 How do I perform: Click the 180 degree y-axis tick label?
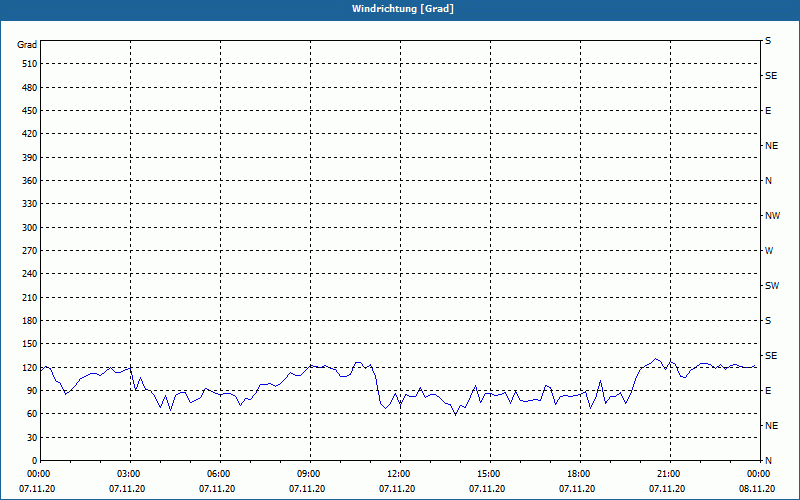pos(28,321)
